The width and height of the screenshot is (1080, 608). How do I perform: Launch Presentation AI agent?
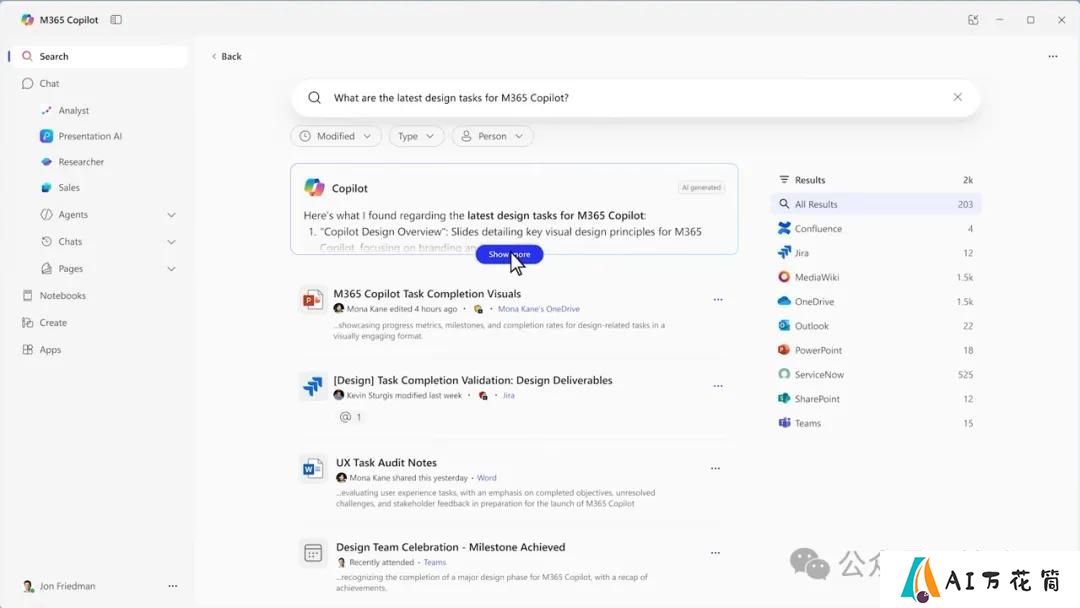point(81,136)
